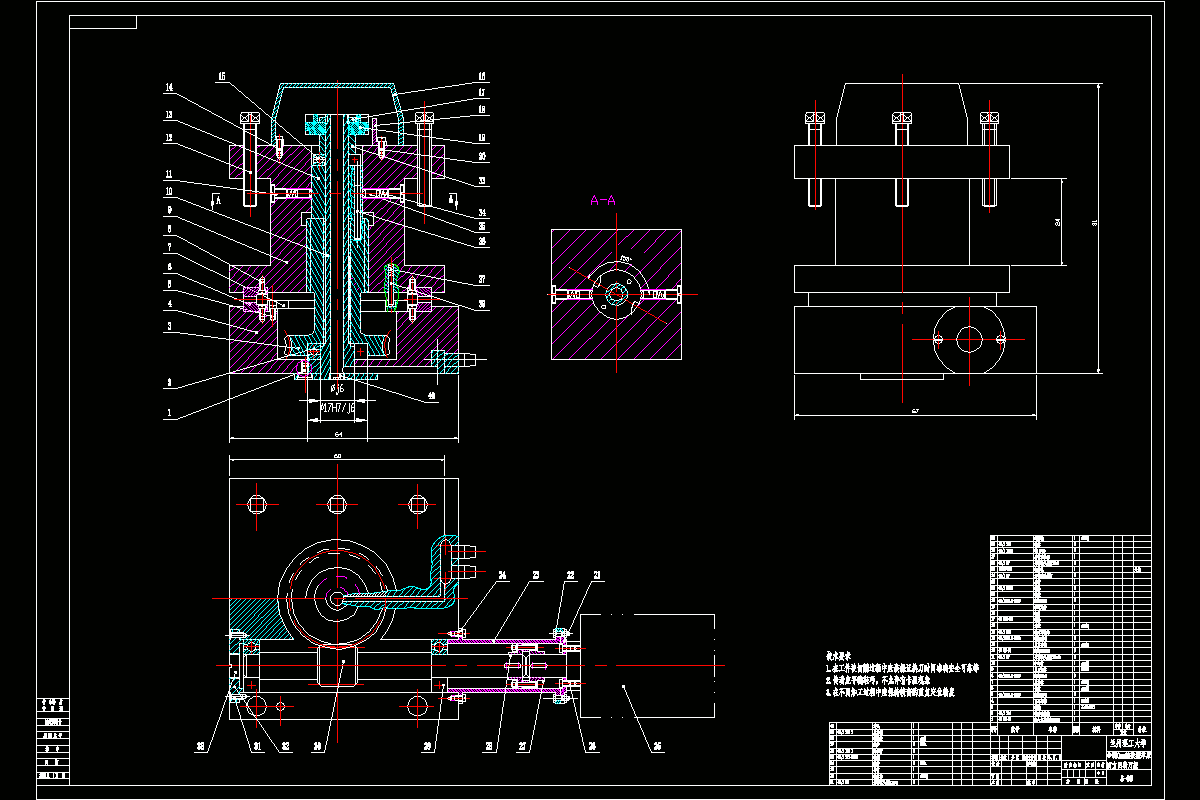1200x800 pixels.
Task: Select technical requirement note line 3
Action: point(892,691)
